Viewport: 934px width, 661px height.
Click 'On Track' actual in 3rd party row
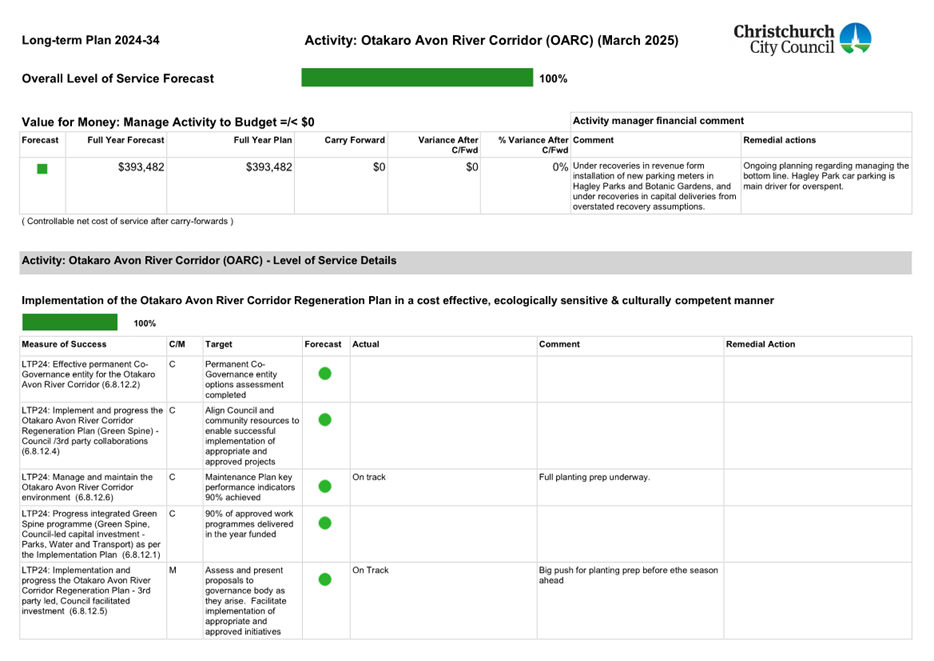pyautogui.click(x=370, y=570)
